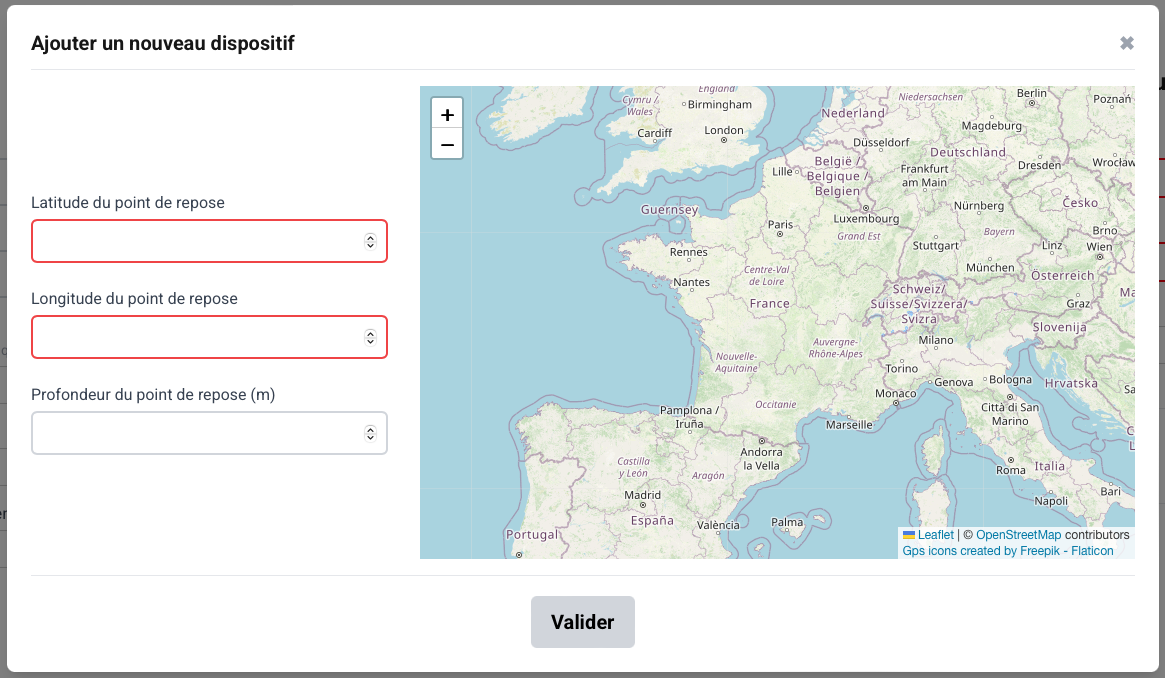This screenshot has height=678, width=1165.
Task: Click the Milano label on the map
Action: tap(935, 340)
